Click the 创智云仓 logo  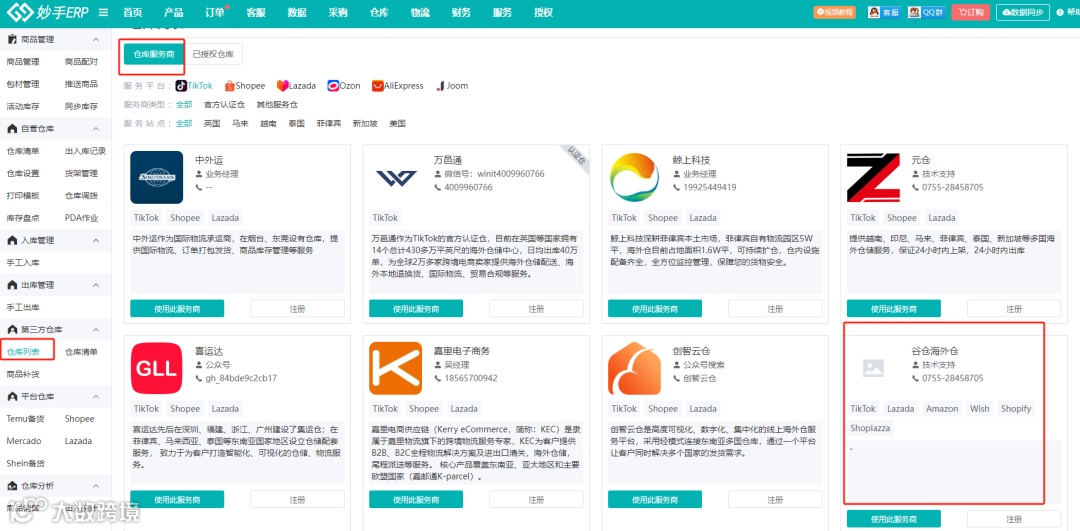[634, 368]
